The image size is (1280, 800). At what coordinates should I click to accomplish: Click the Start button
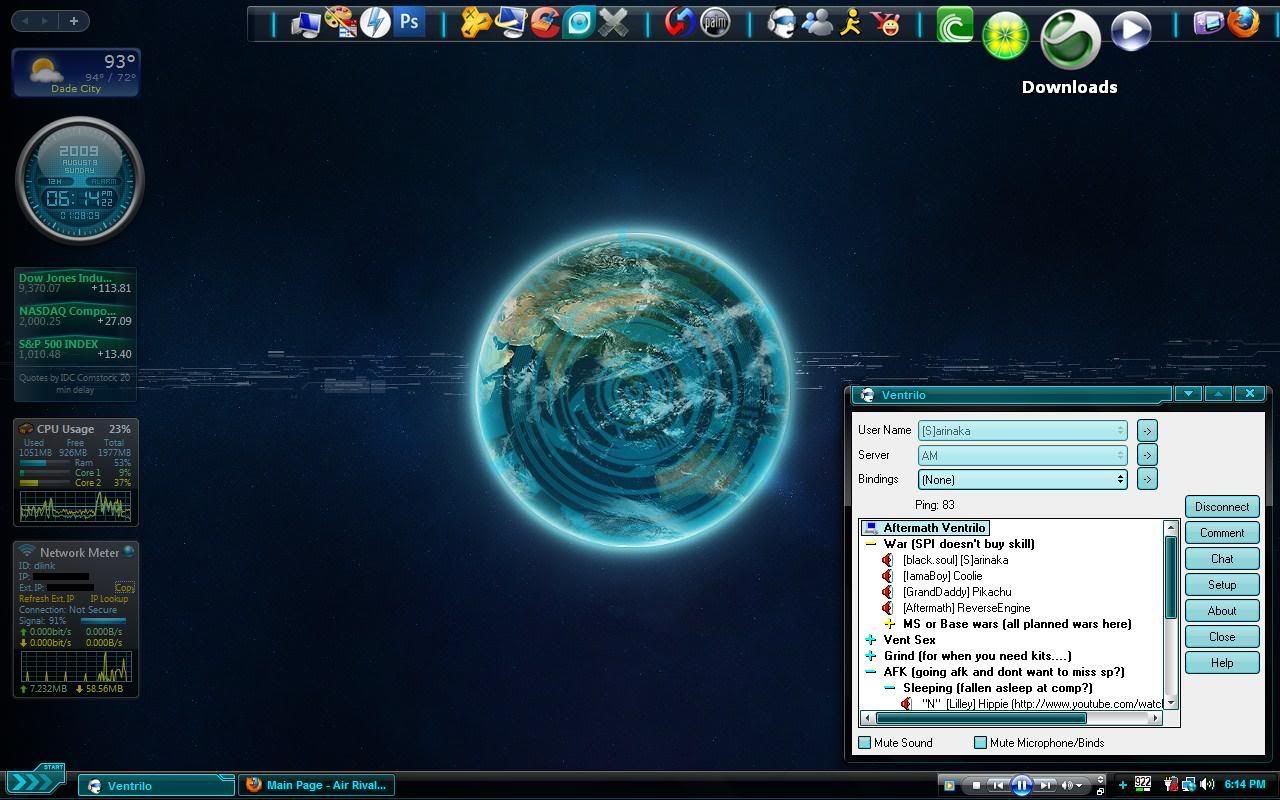pos(36,781)
